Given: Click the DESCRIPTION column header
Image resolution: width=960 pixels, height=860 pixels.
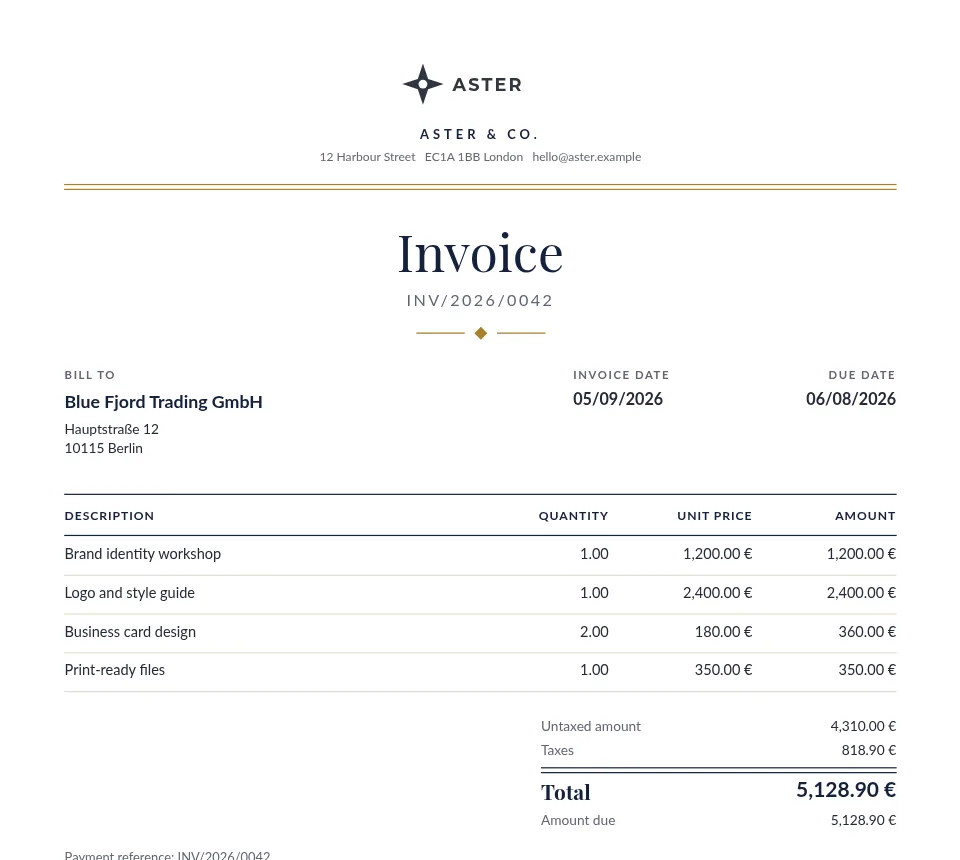Looking at the screenshot, I should pos(110,516).
